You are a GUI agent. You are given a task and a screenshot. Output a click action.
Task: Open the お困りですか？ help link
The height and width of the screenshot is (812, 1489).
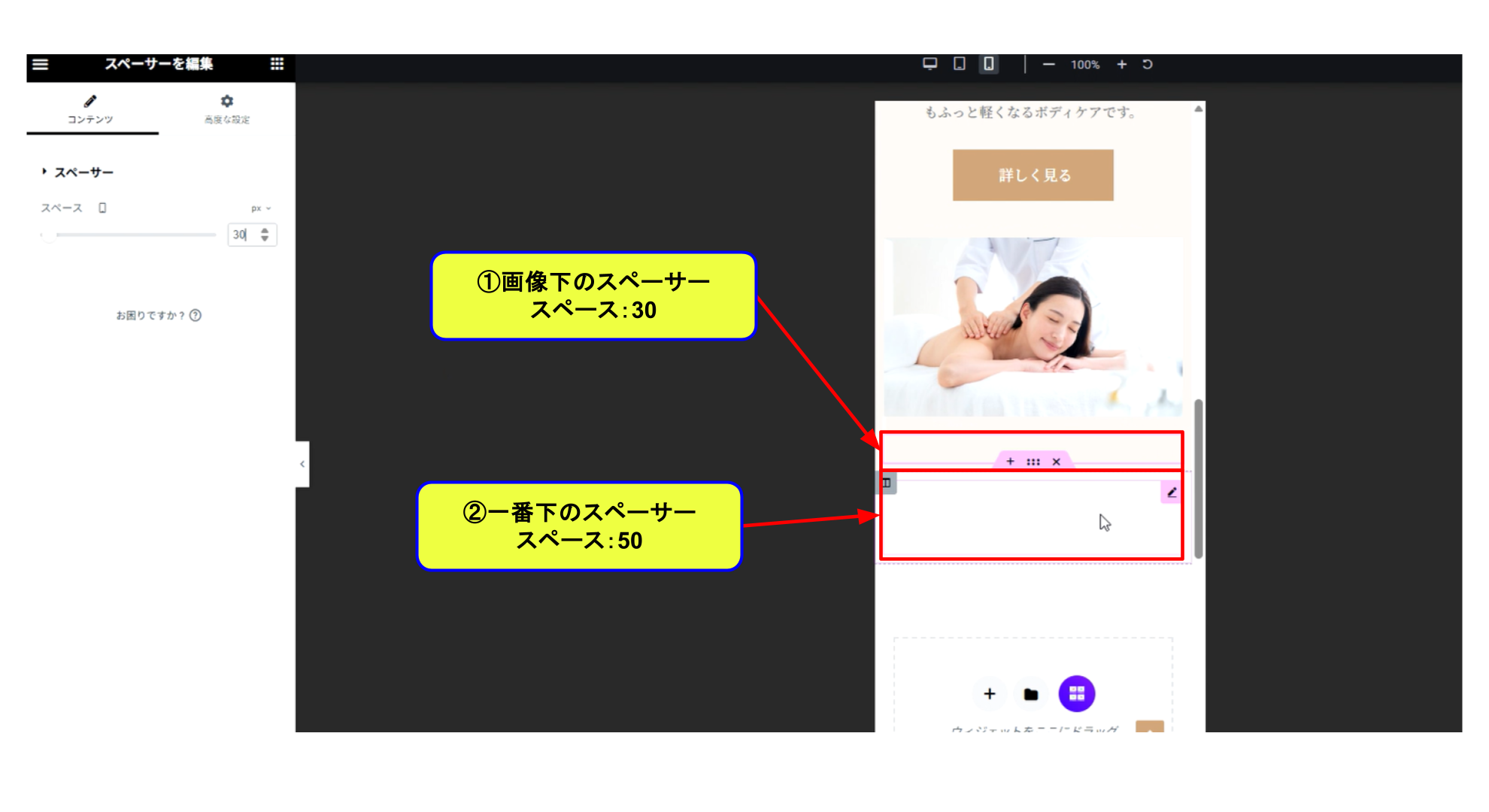[159, 315]
